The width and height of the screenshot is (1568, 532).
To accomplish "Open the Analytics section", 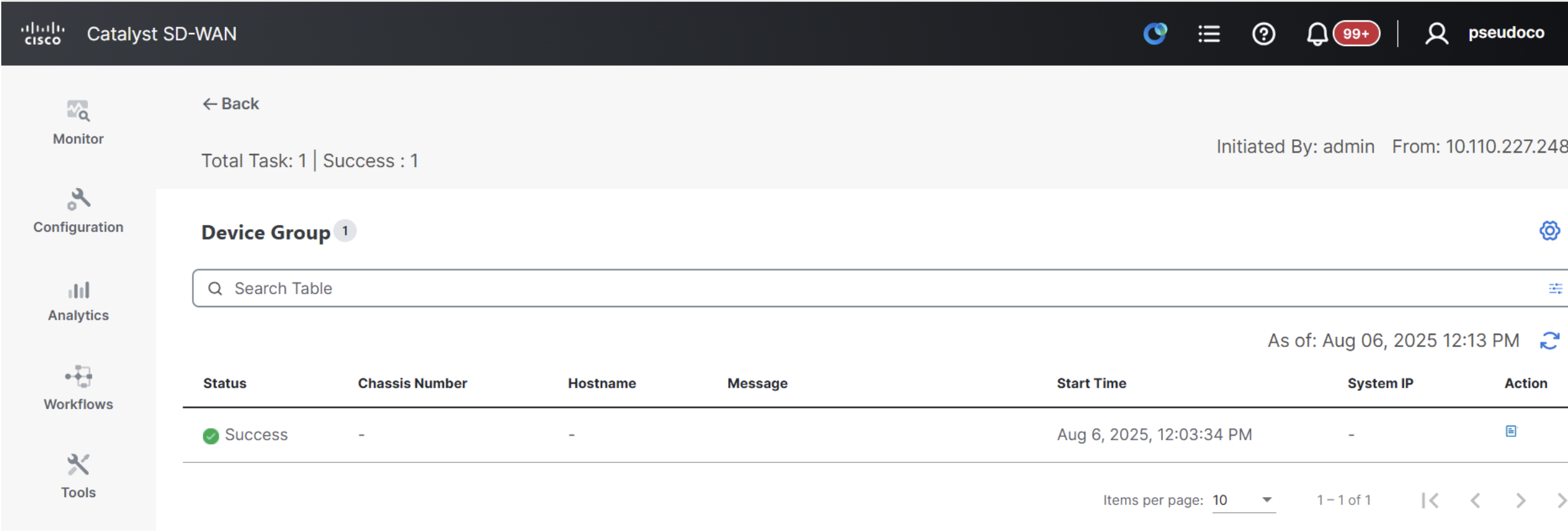I will [79, 300].
